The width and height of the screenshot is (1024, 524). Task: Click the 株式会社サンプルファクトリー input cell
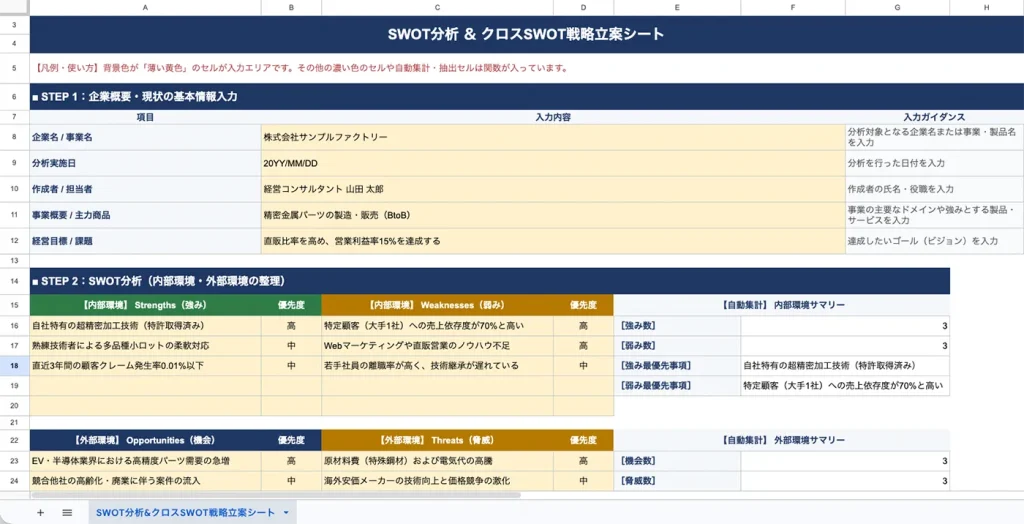pos(553,137)
